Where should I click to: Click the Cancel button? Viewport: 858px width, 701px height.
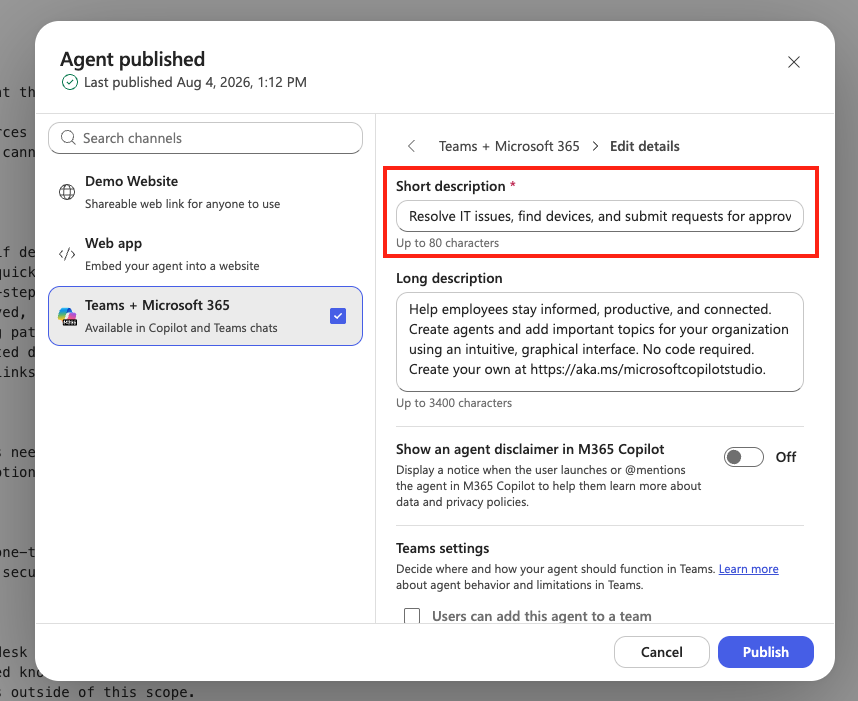(x=662, y=652)
